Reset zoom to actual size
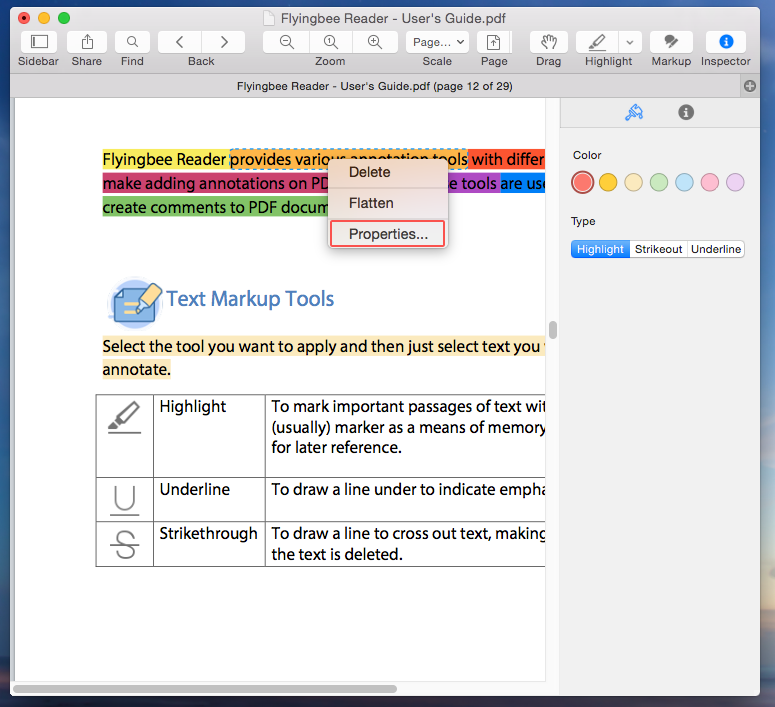Image resolution: width=775 pixels, height=707 pixels. click(x=331, y=42)
